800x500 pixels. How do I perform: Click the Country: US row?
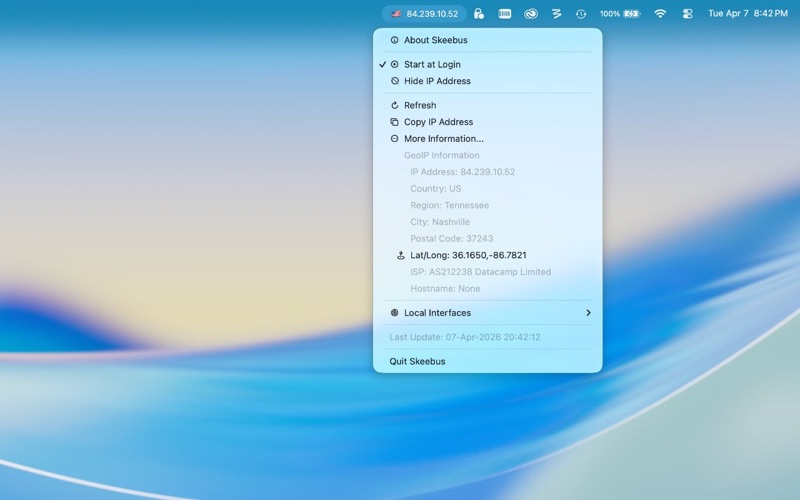click(x=488, y=188)
